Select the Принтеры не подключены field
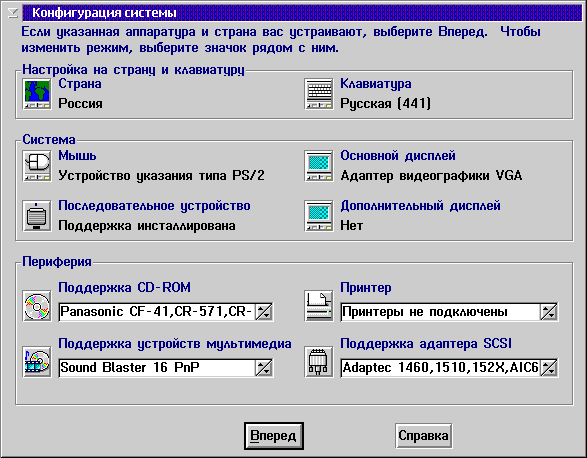Image resolution: width=587 pixels, height=458 pixels. click(440, 312)
